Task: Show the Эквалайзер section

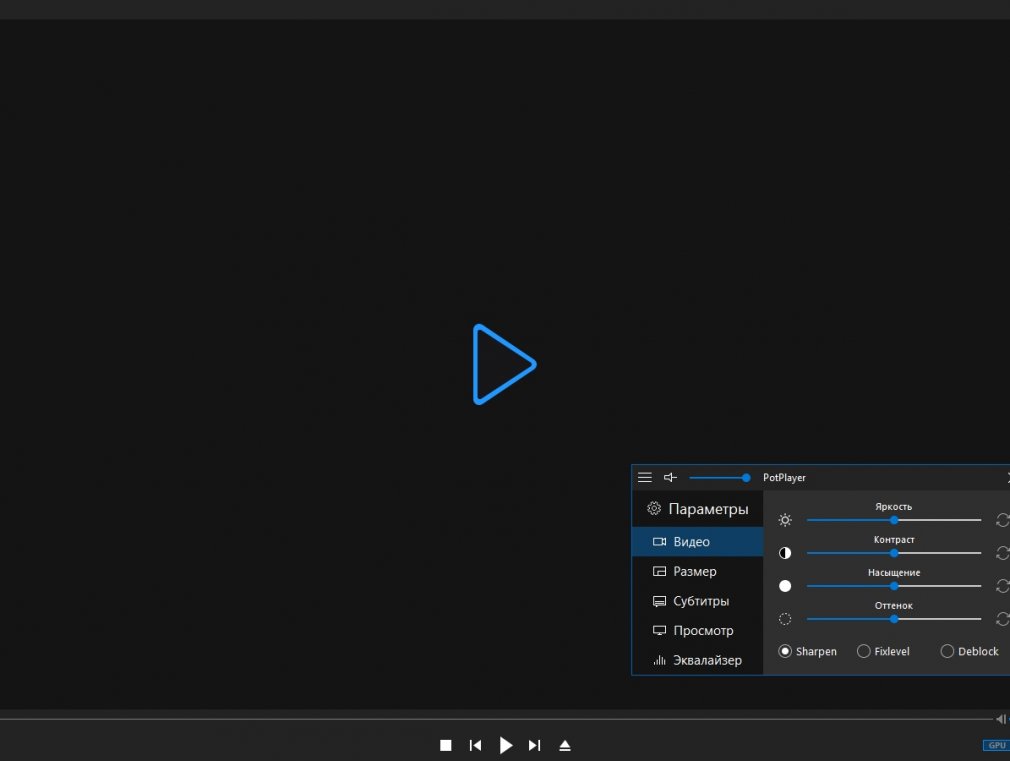Action: pyautogui.click(x=698, y=660)
